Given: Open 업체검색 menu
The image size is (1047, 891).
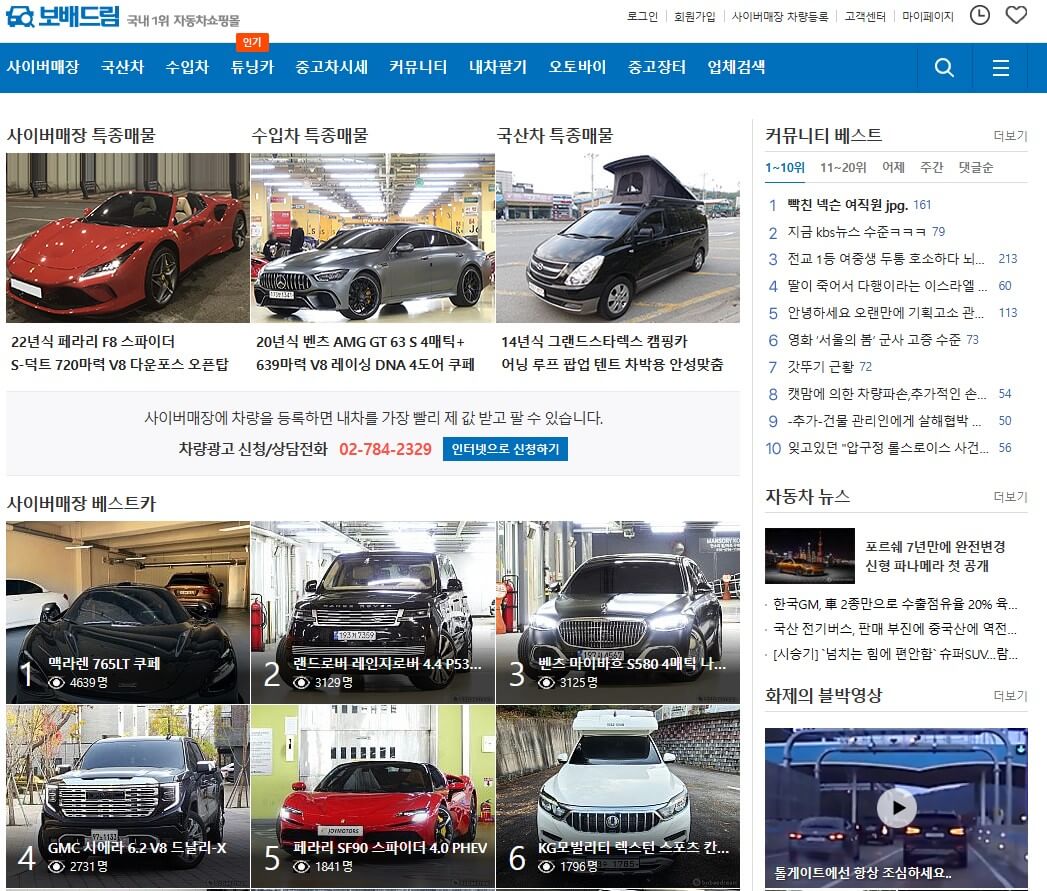Looking at the screenshot, I should coord(736,67).
